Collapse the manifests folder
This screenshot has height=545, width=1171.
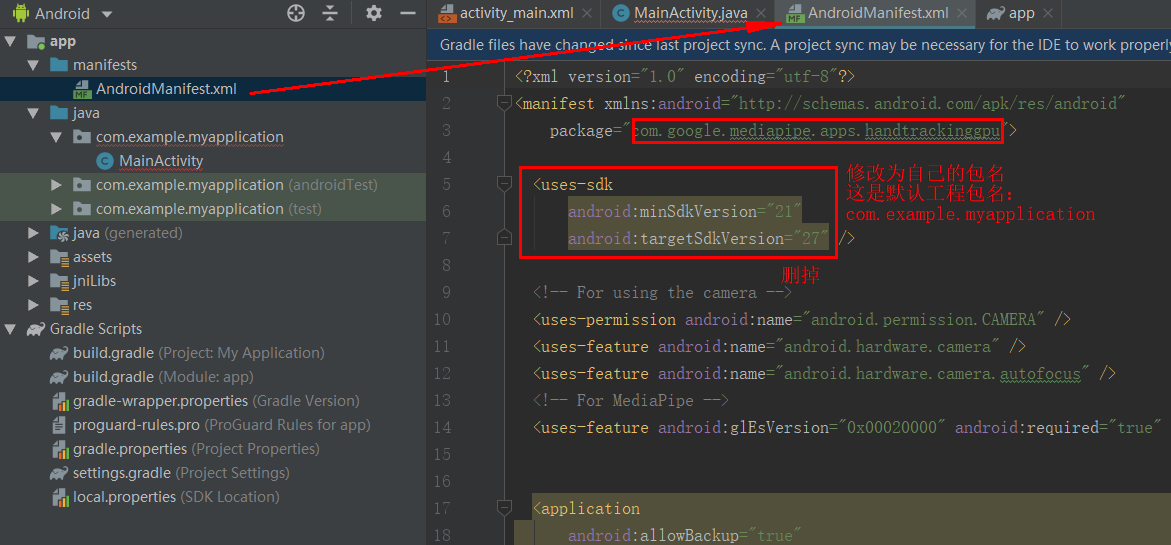[x=33, y=66]
